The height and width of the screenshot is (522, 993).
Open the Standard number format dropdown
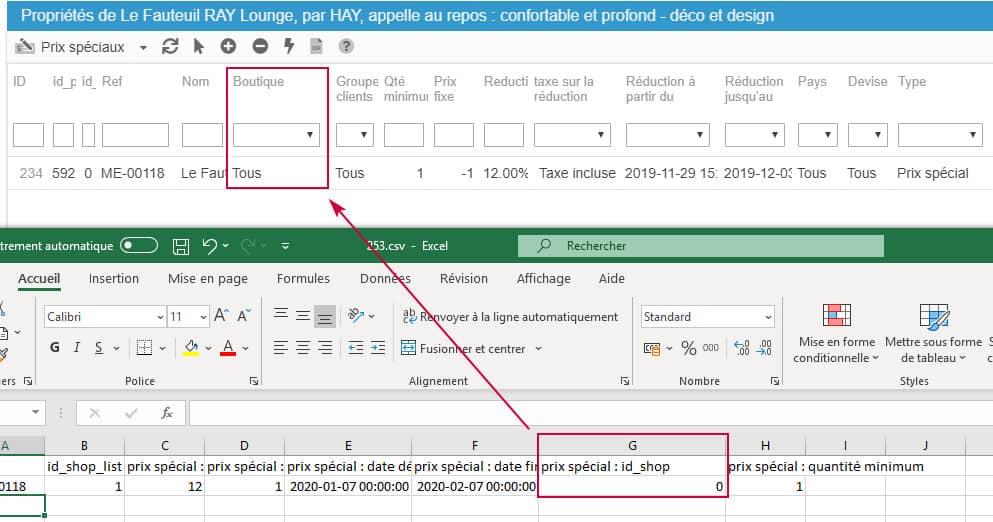pos(767,317)
